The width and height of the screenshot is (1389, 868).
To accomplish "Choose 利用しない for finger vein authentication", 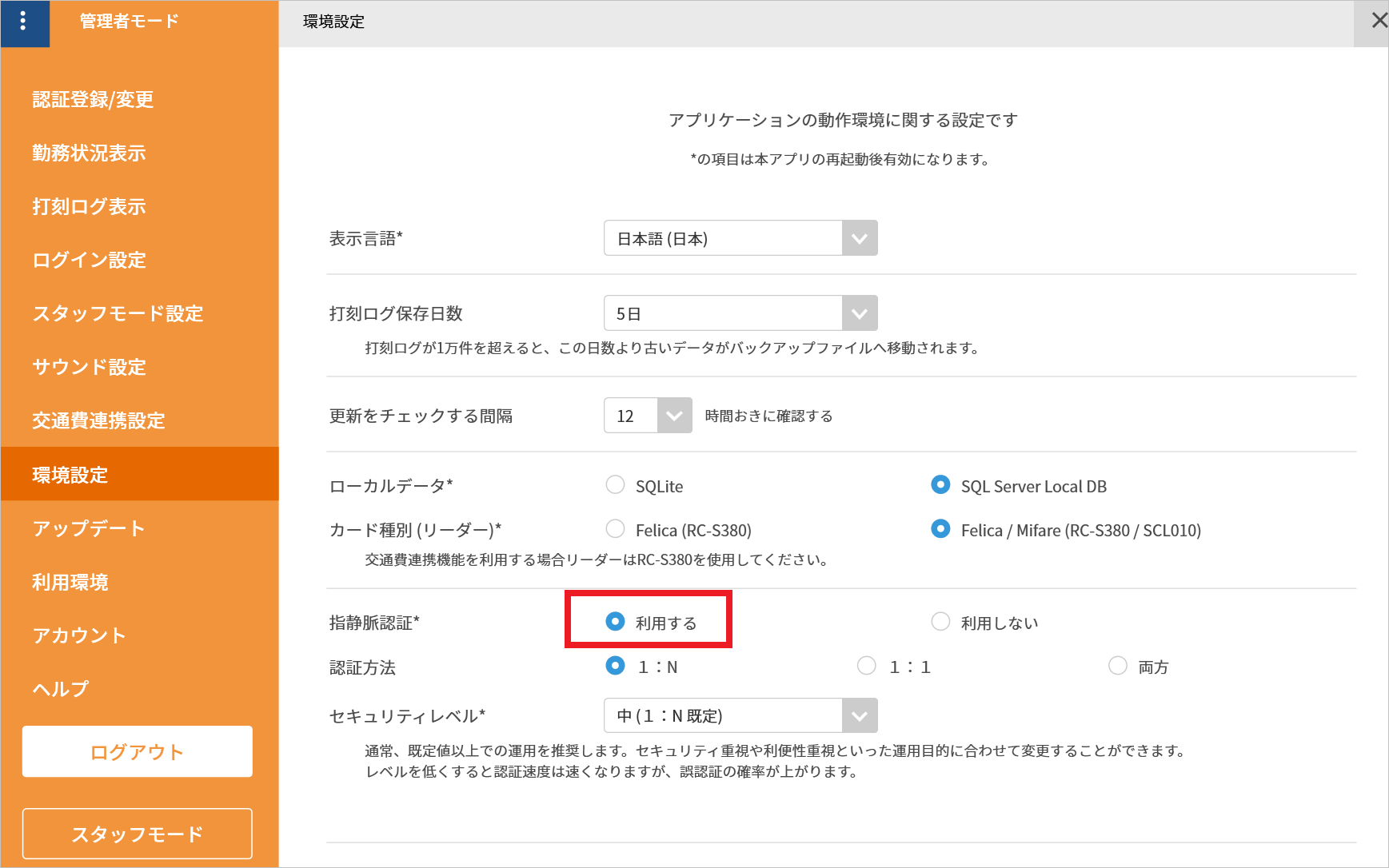I will (940, 622).
